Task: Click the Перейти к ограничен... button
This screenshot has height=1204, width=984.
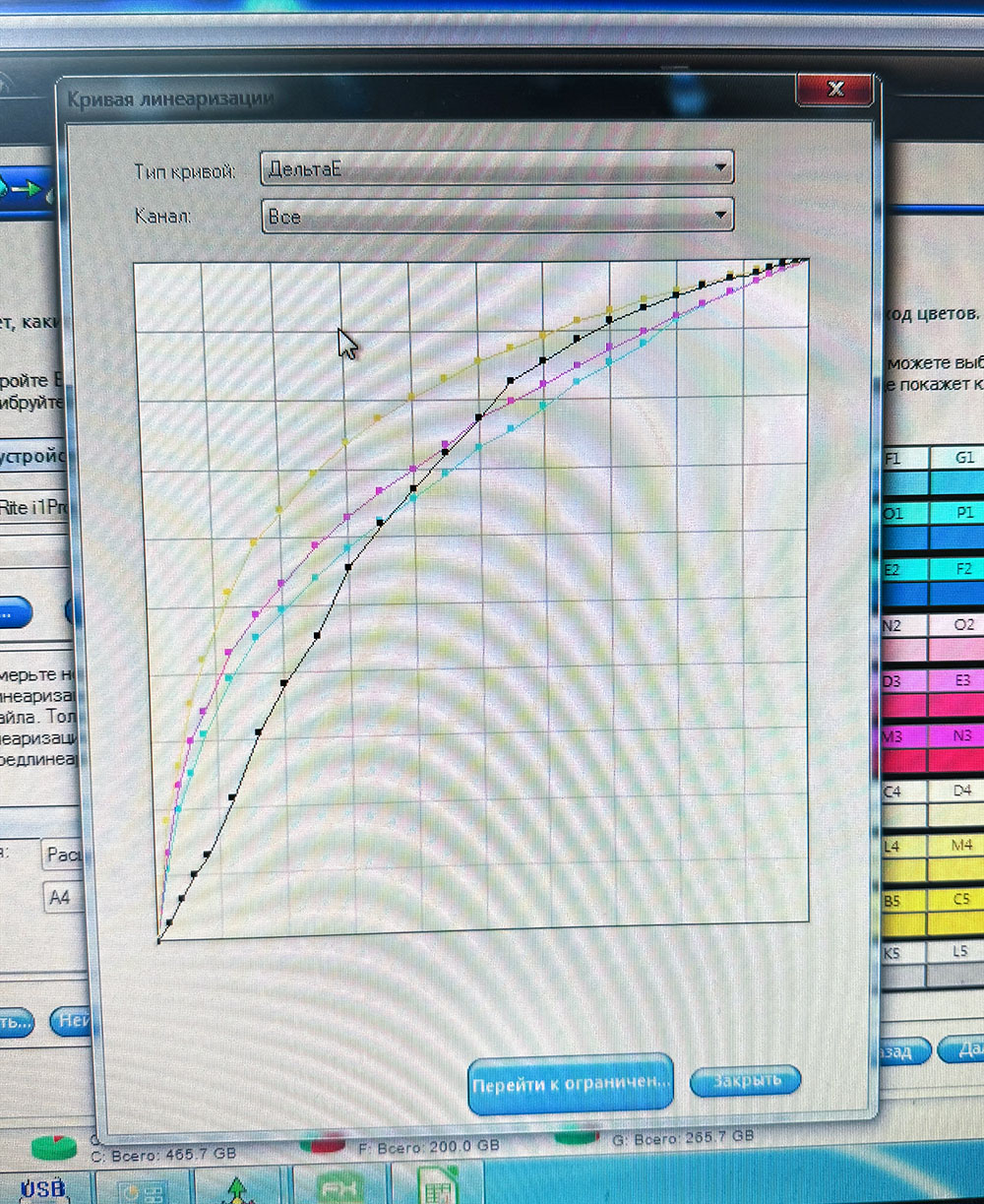Action: (x=571, y=1084)
